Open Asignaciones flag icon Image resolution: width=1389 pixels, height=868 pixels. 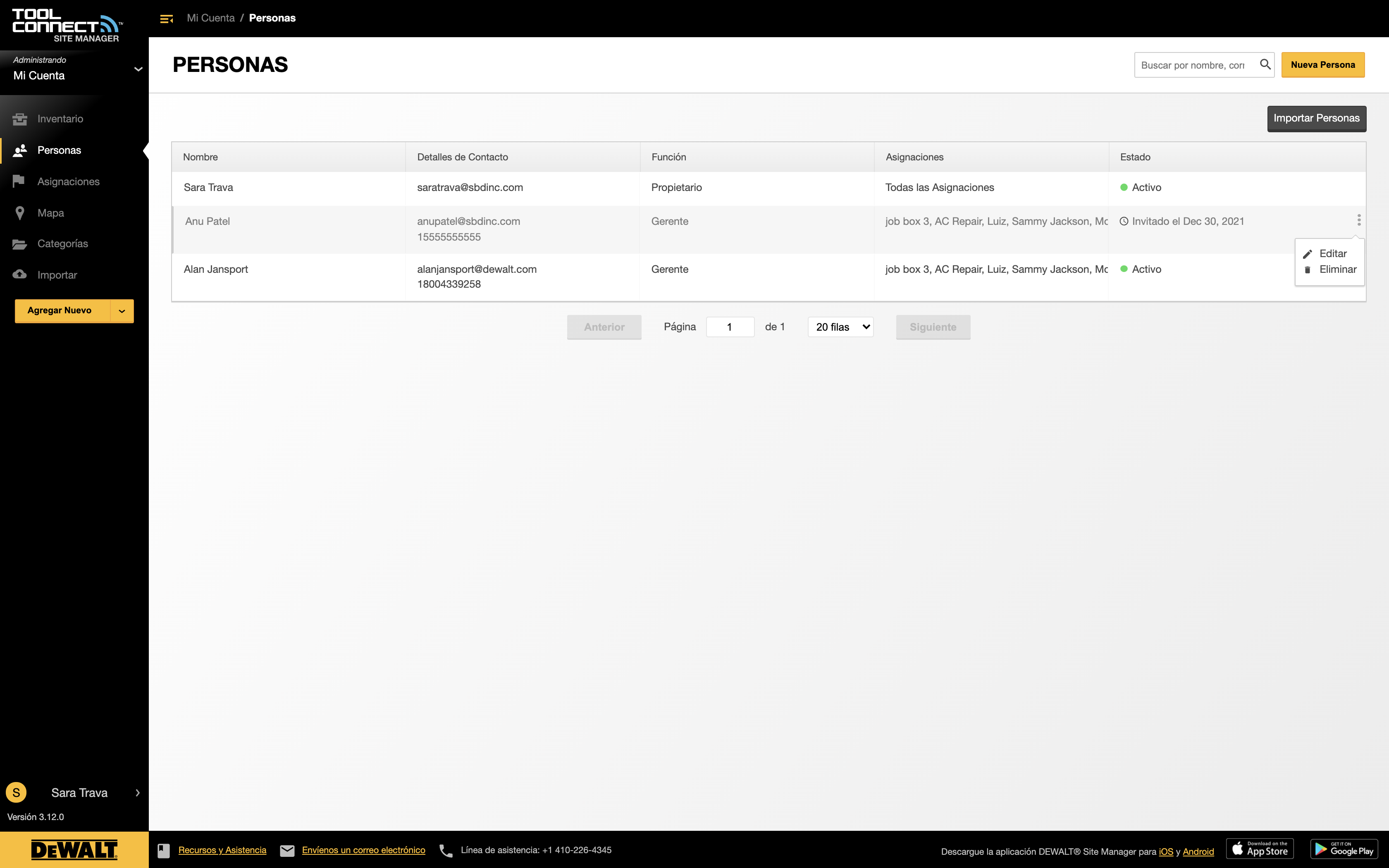pyautogui.click(x=18, y=181)
